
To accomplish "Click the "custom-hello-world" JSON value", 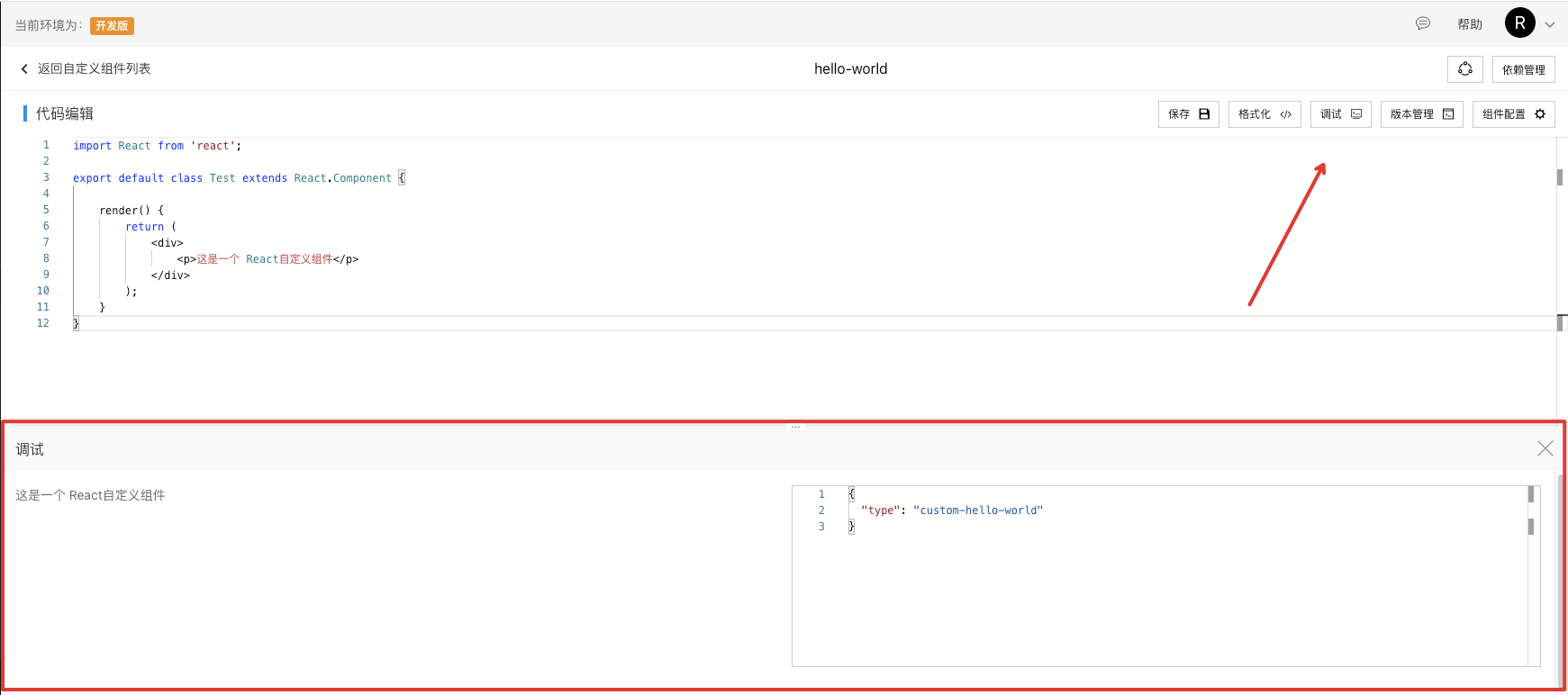I will point(978,510).
